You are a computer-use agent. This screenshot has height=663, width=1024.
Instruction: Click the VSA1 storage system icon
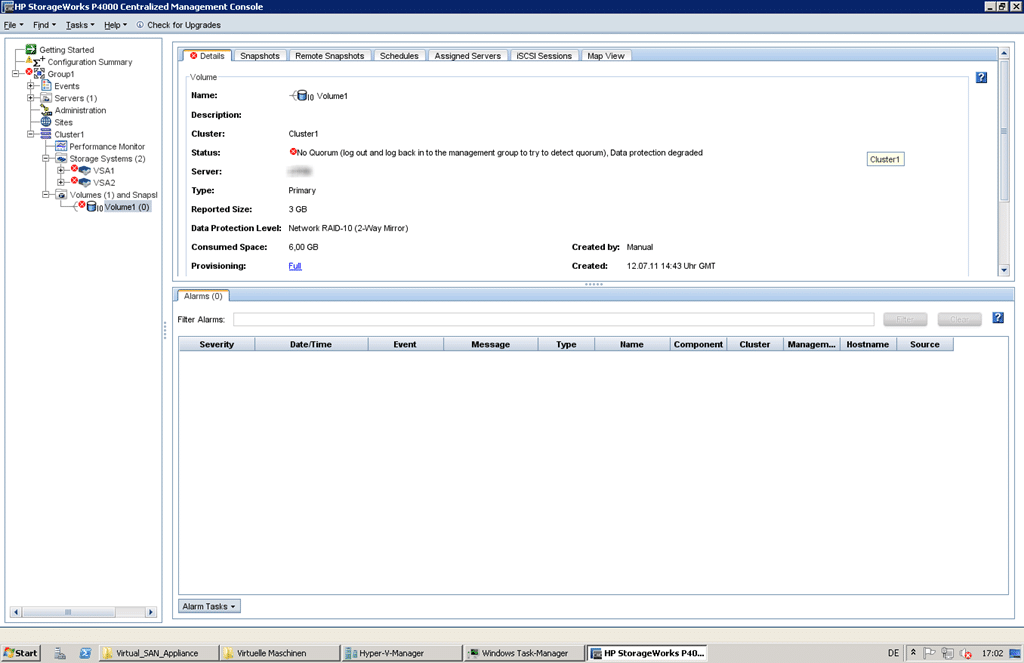[84, 170]
